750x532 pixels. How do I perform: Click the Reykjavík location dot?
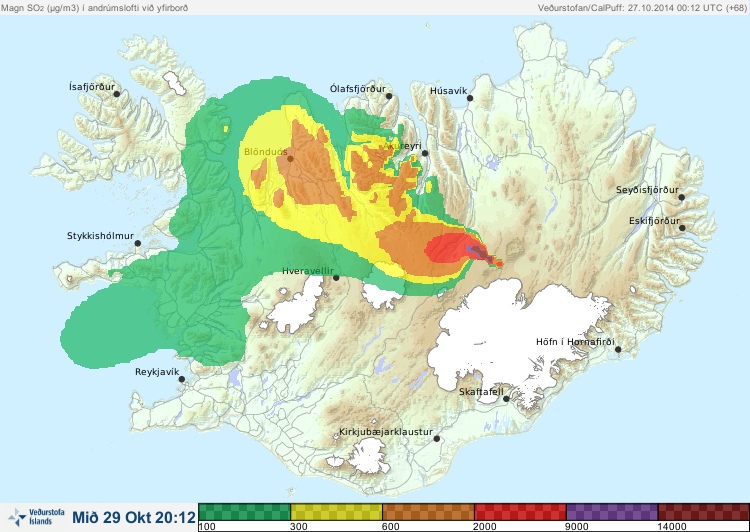[182, 379]
